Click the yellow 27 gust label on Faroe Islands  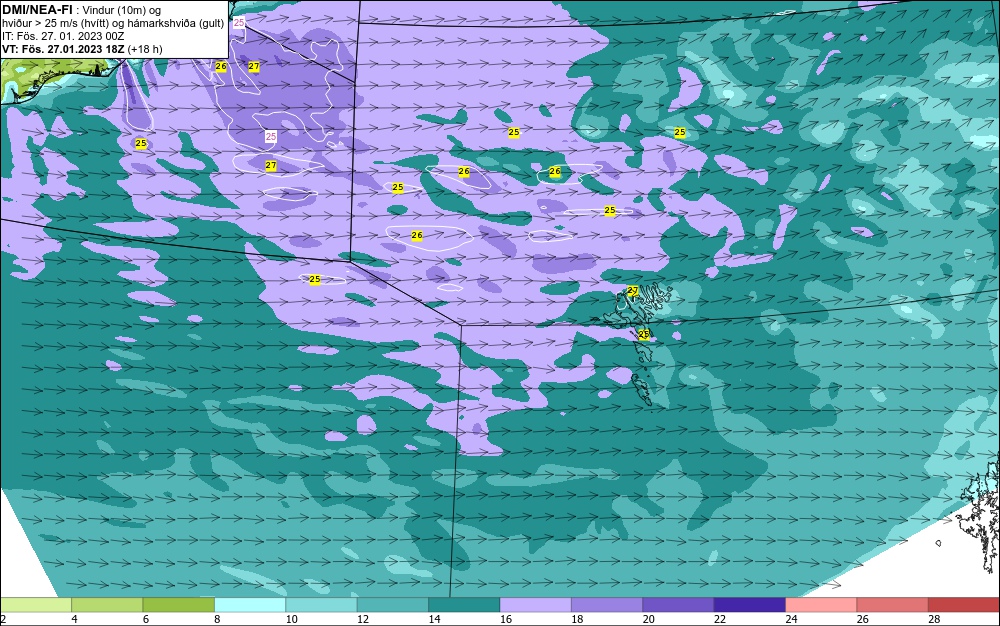coord(633,290)
